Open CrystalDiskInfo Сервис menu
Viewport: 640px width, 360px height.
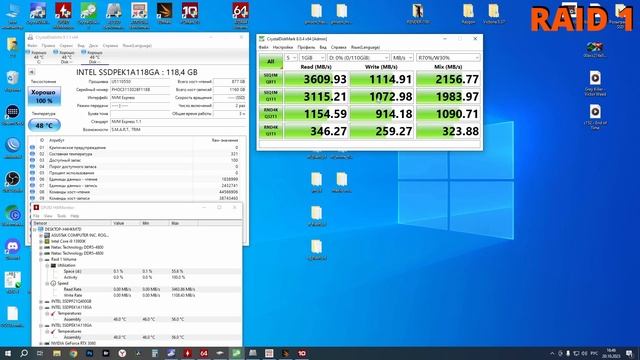coord(66,46)
